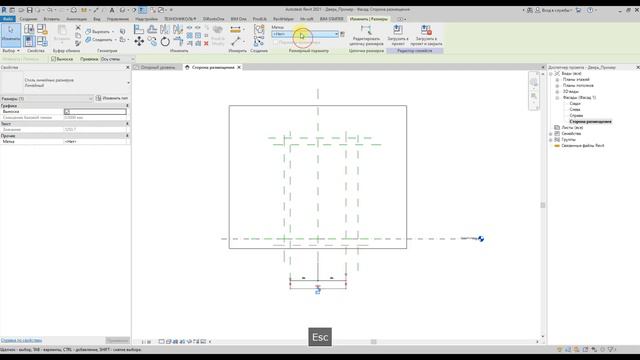Click the navigation wheel icon in view
640x360 pixels.
coord(534,83)
